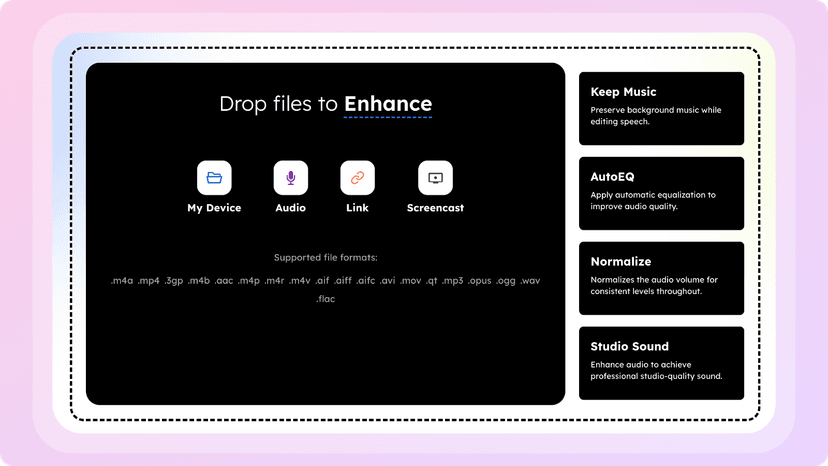Viewport: 828px width, 466px height.
Task: Click the .m4a format text
Action: coord(122,281)
